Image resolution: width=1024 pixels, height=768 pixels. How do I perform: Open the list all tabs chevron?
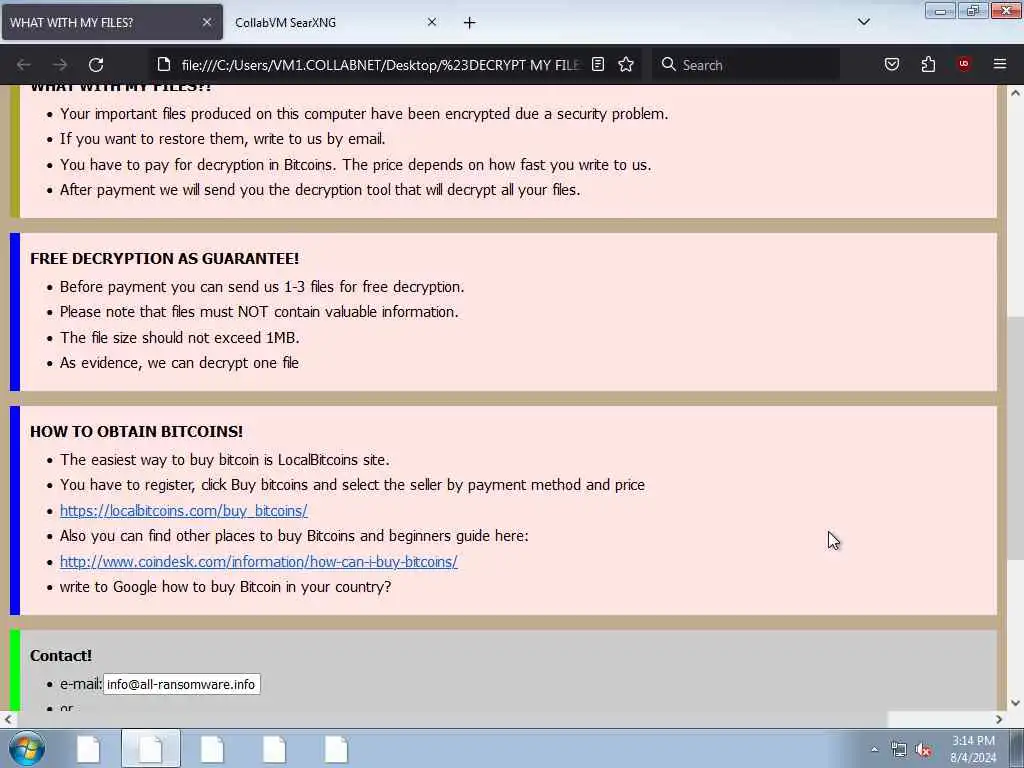[x=863, y=22]
